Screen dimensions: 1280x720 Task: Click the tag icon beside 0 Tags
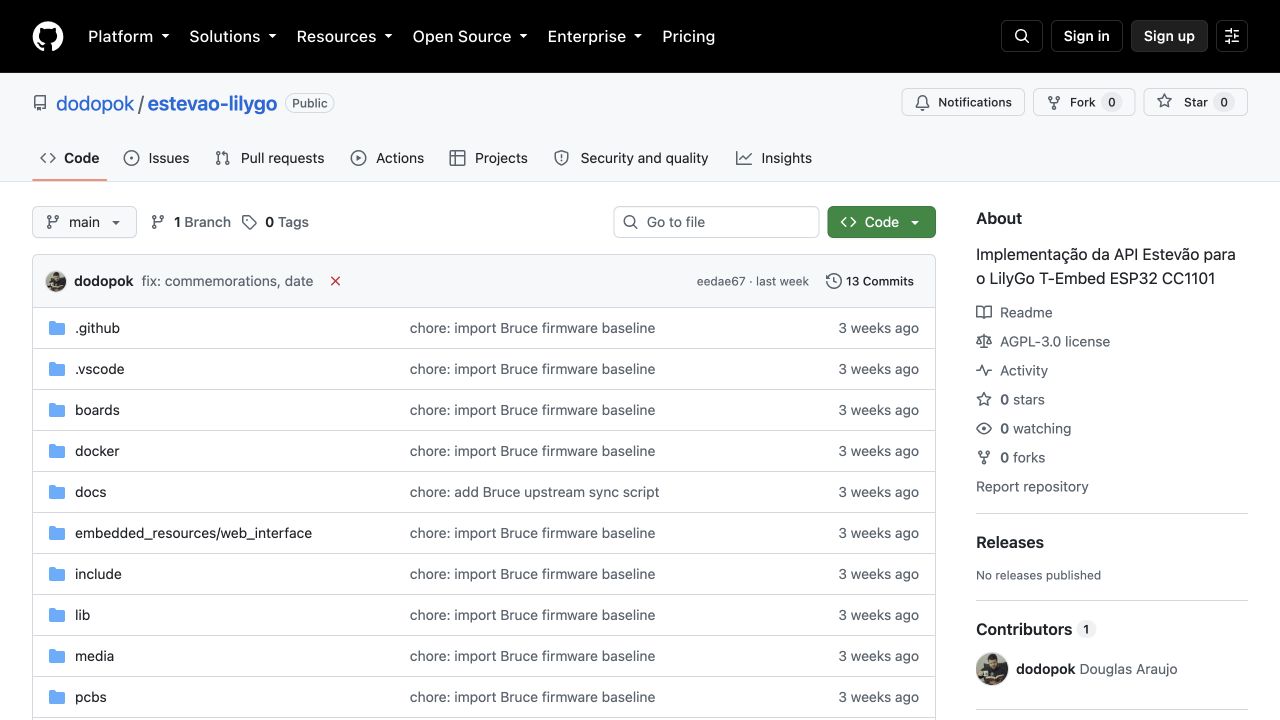249,222
